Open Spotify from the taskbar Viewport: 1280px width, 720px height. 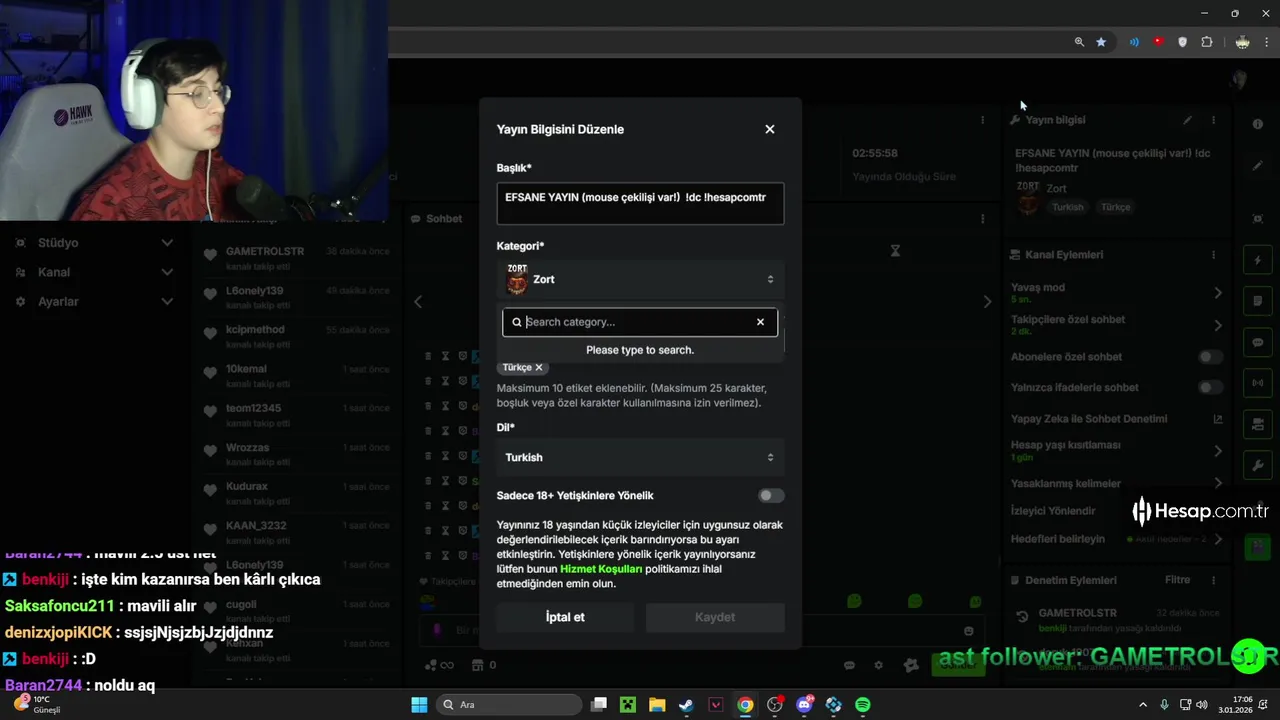coord(863,705)
